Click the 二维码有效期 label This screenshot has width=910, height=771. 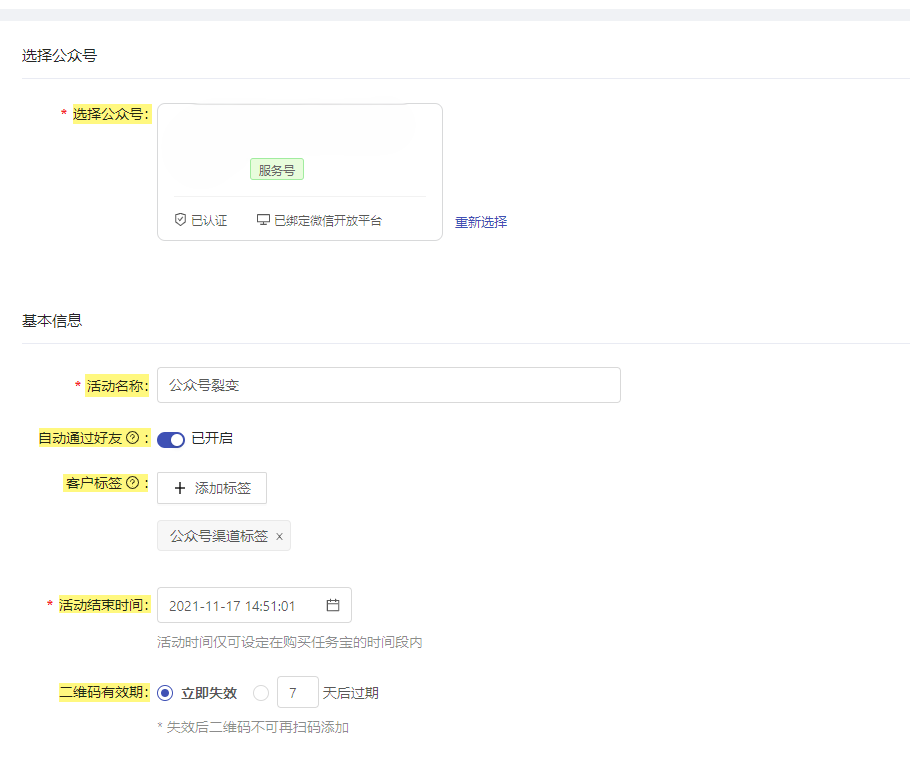pos(104,692)
